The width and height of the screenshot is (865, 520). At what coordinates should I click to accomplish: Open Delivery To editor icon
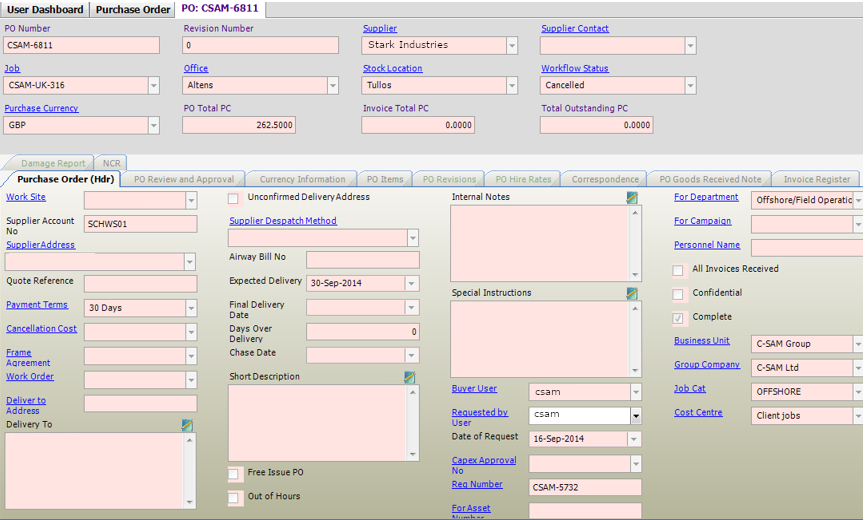pyautogui.click(x=188, y=426)
